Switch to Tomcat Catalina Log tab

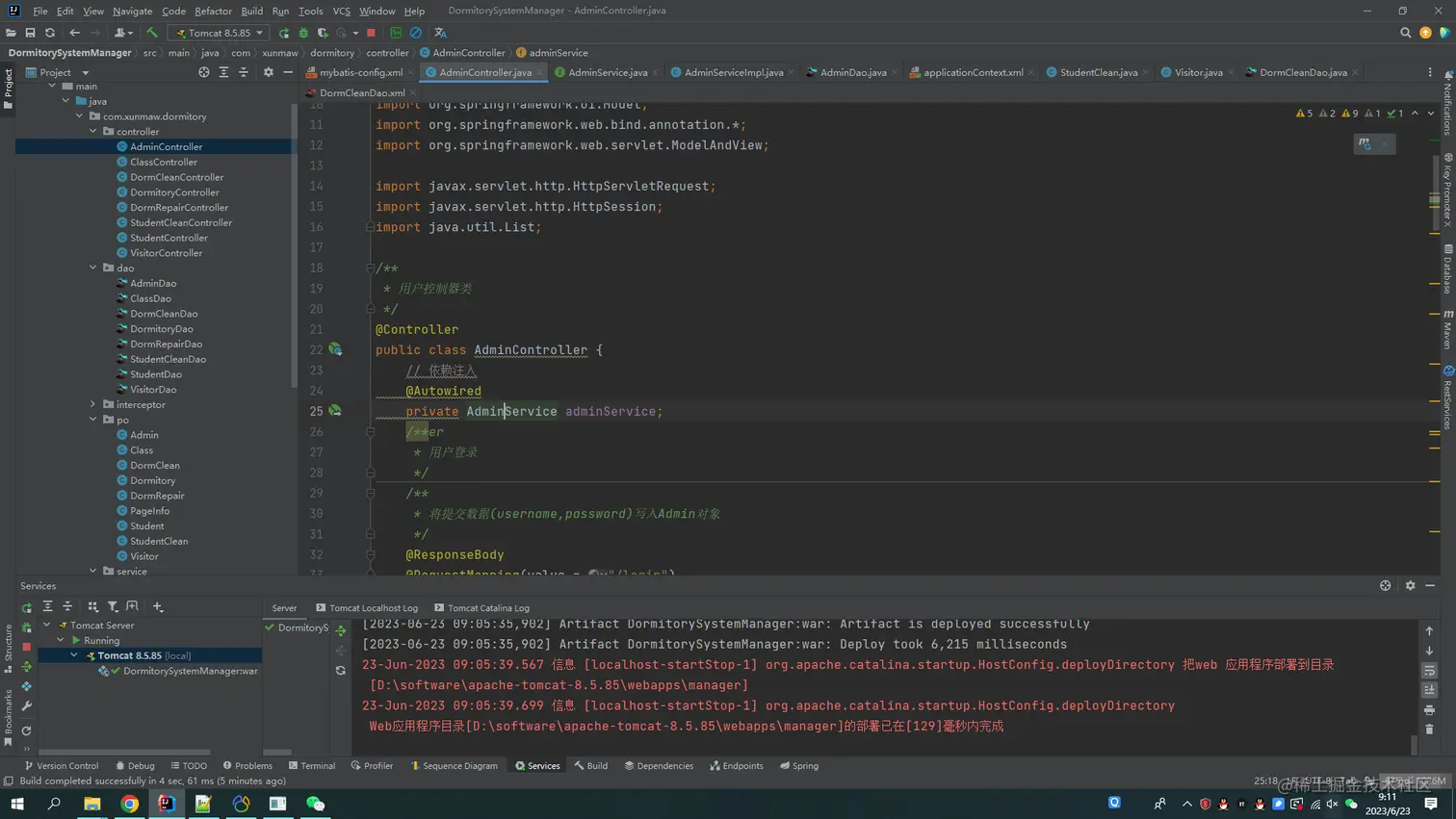[481, 608]
